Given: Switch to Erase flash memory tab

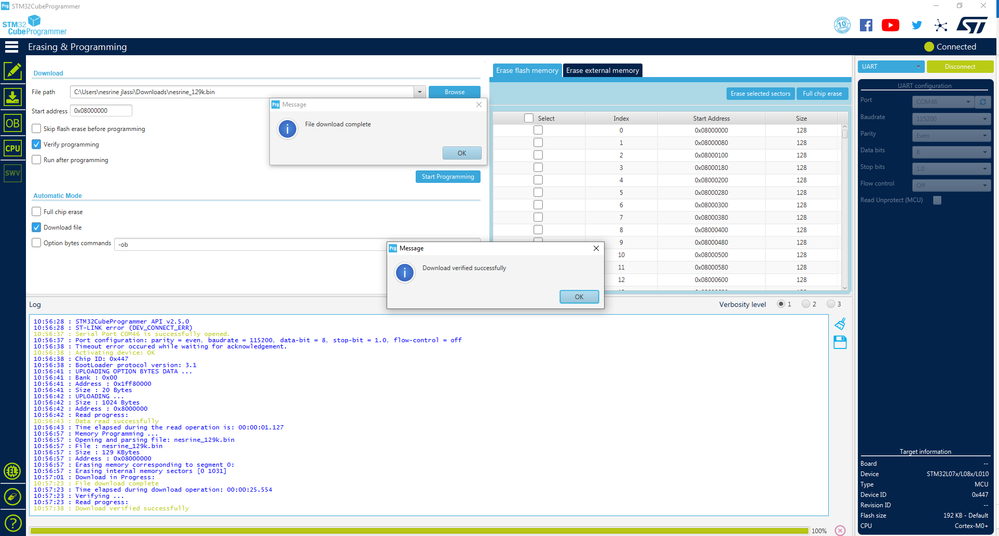Looking at the screenshot, I should pyautogui.click(x=527, y=70).
